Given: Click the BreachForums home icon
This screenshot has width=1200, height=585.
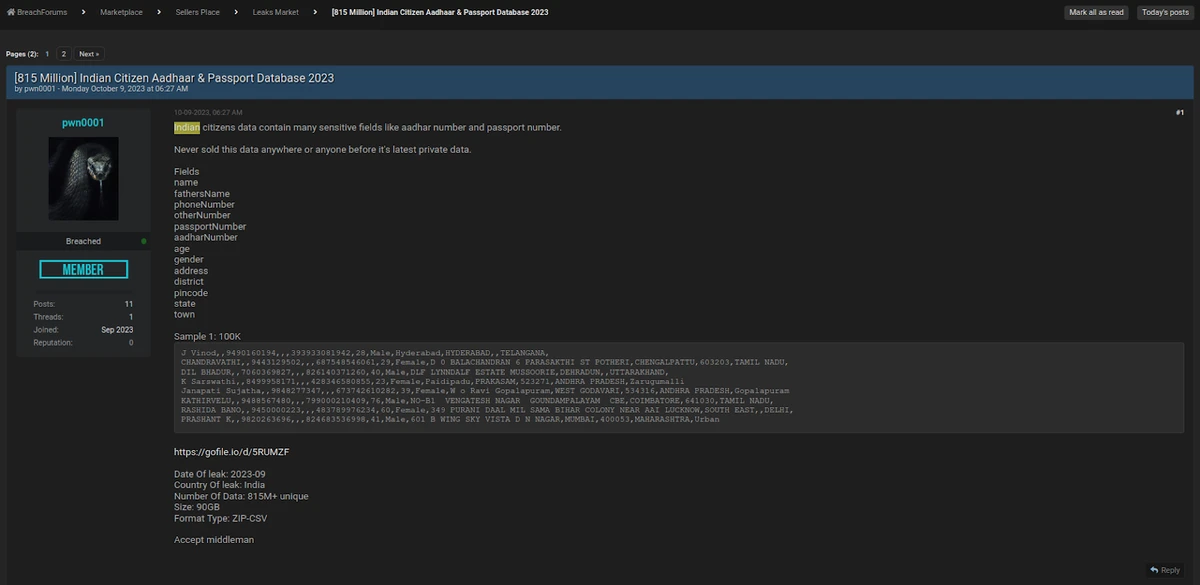Looking at the screenshot, I should click(x=10, y=12).
